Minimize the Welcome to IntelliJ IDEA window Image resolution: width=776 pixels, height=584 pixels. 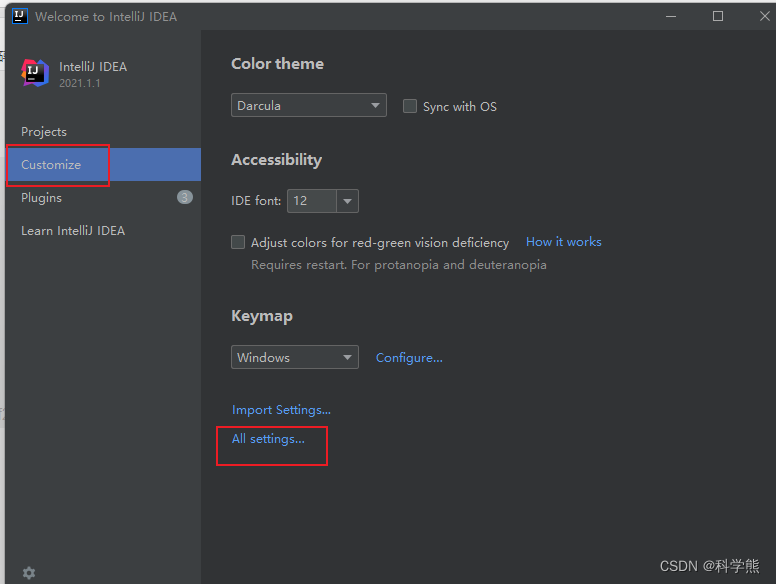pos(671,16)
